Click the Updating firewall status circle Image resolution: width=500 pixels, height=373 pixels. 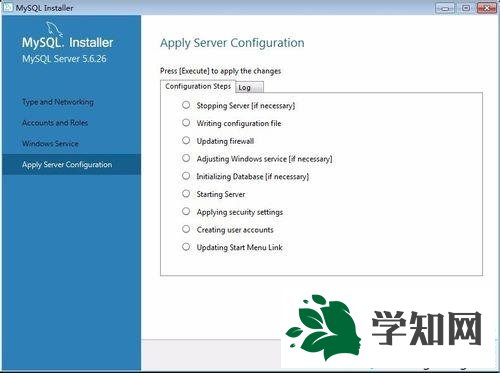pos(186,140)
